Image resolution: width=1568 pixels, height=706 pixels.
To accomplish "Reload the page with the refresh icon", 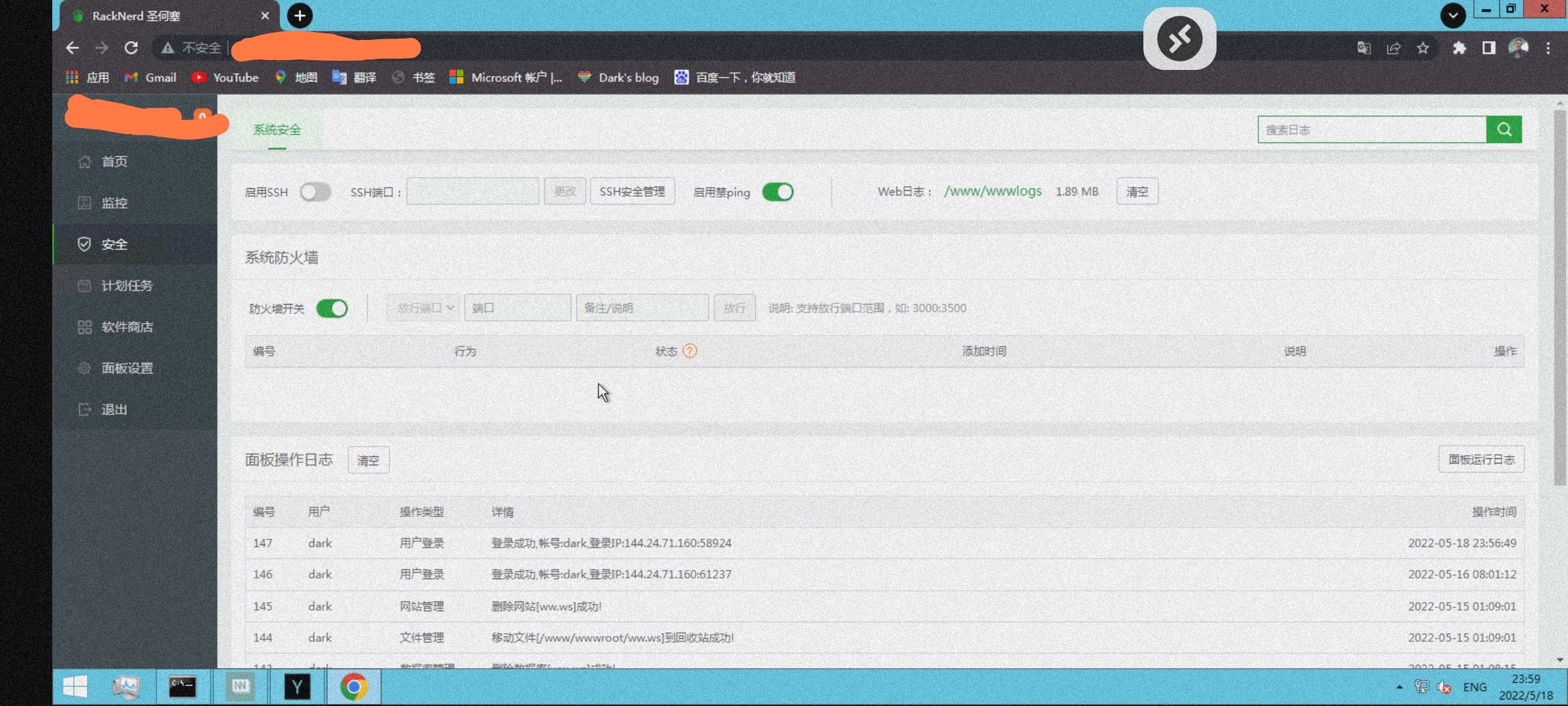I will tap(131, 48).
